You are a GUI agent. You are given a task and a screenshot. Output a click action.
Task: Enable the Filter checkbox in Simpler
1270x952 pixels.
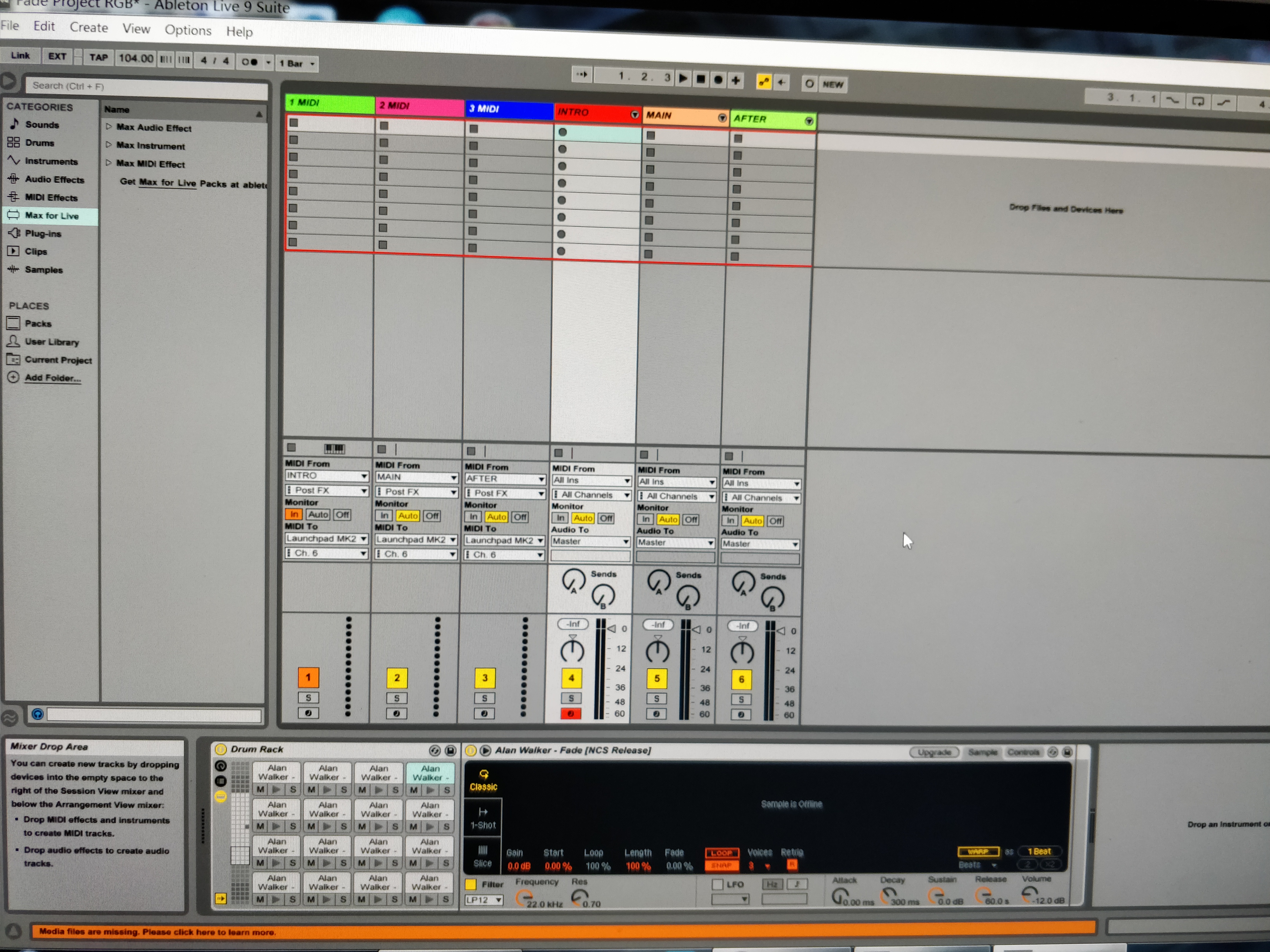pyautogui.click(x=471, y=884)
